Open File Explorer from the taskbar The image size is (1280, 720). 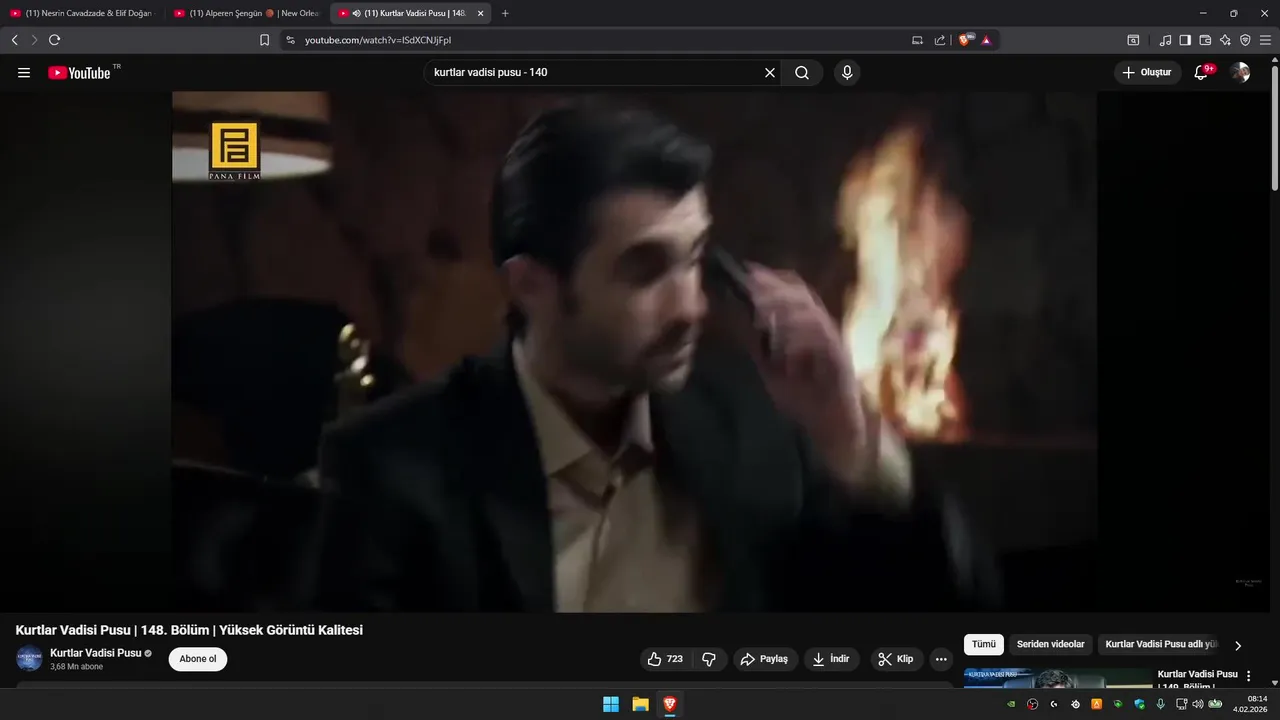pos(640,704)
